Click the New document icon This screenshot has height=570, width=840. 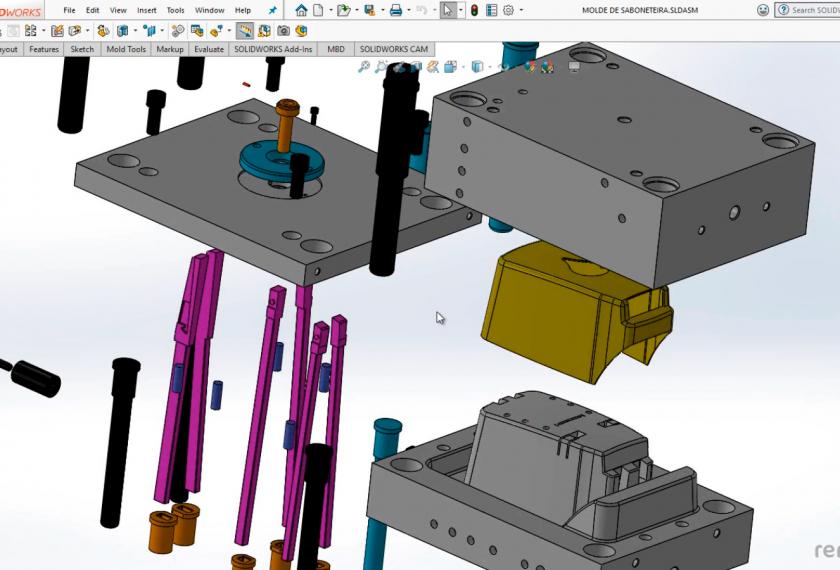point(318,10)
